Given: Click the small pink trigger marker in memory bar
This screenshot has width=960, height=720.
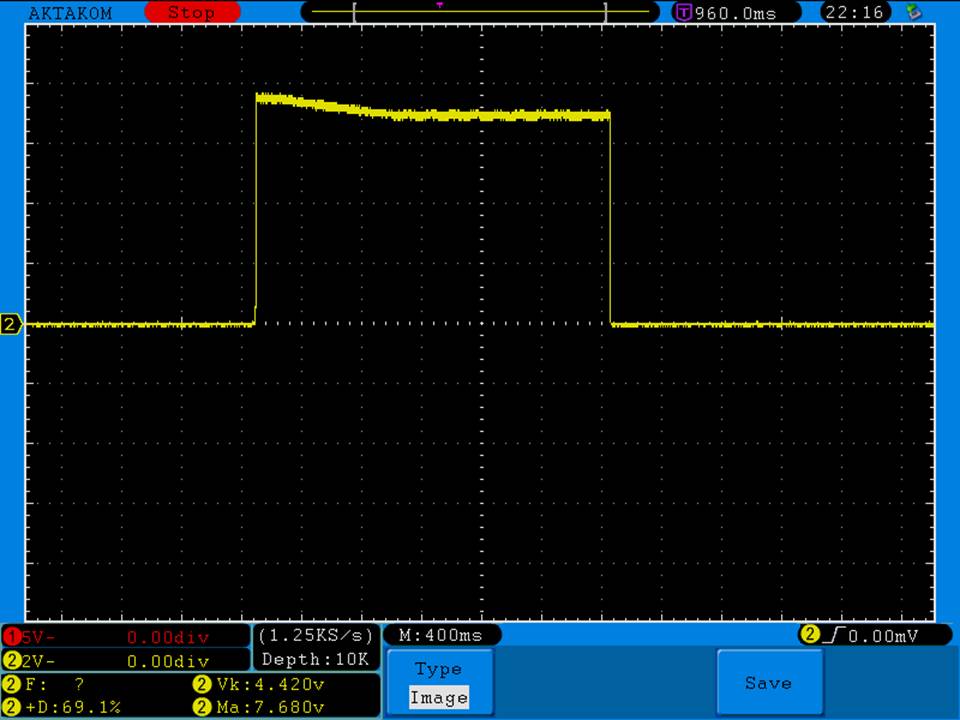Looking at the screenshot, I should point(440,4).
